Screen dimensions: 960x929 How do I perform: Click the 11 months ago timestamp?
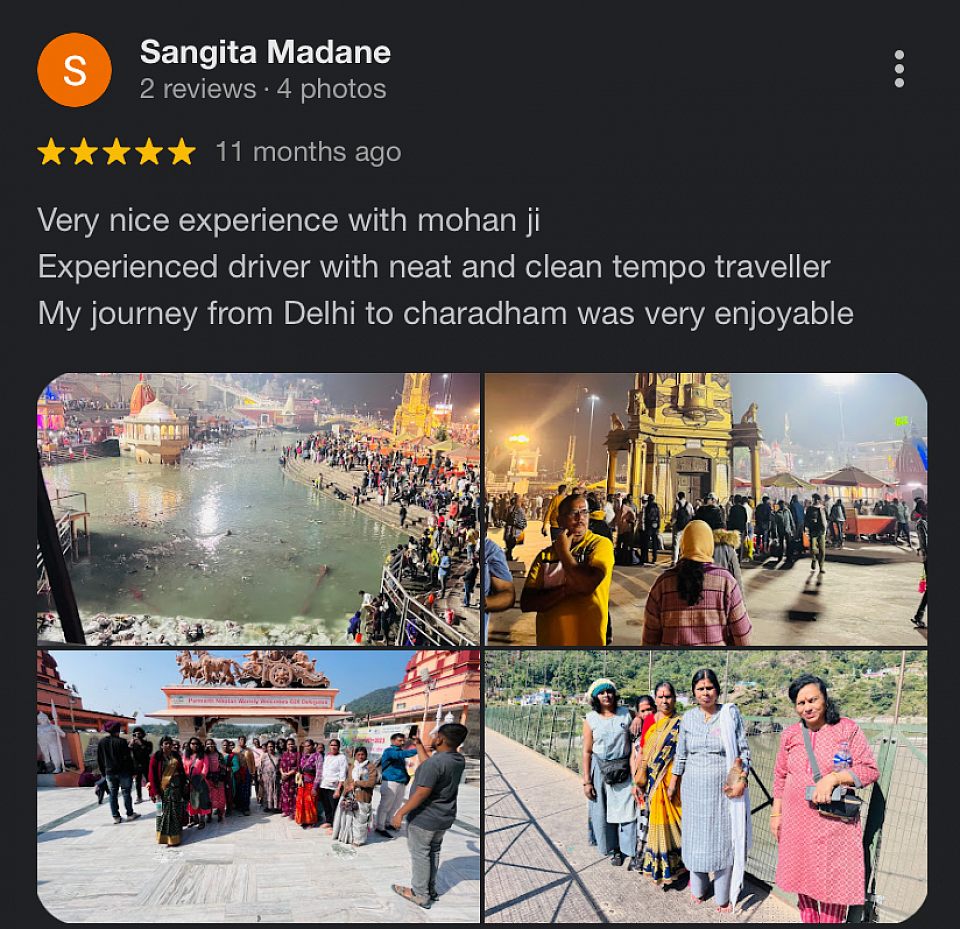308,152
